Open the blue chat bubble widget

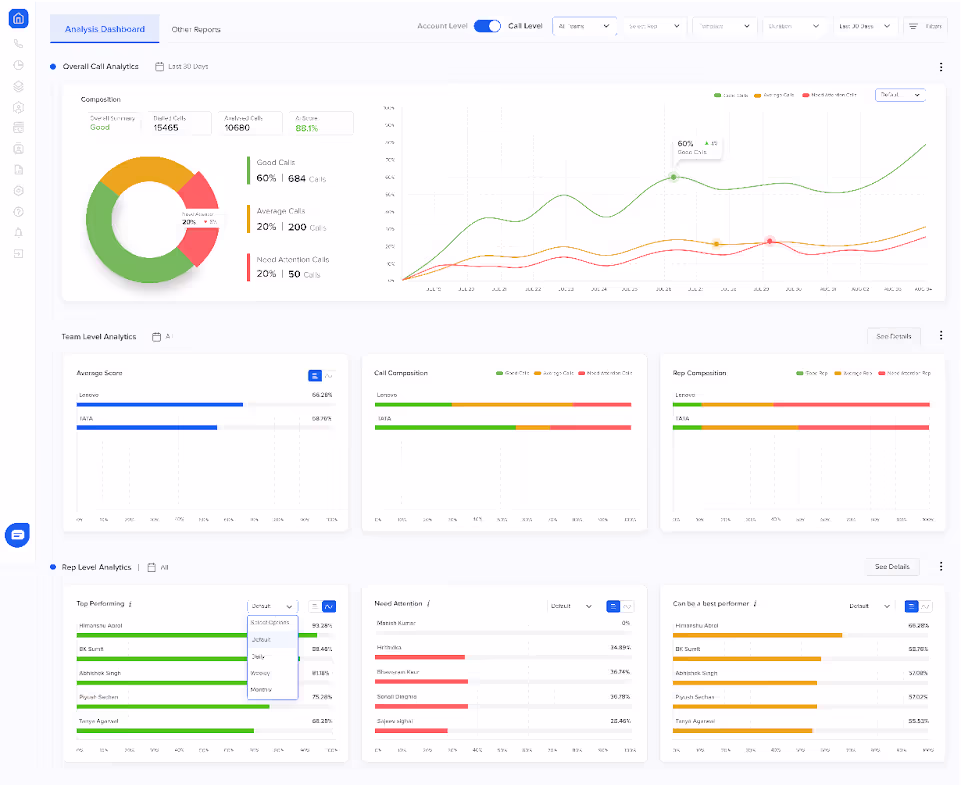18,535
